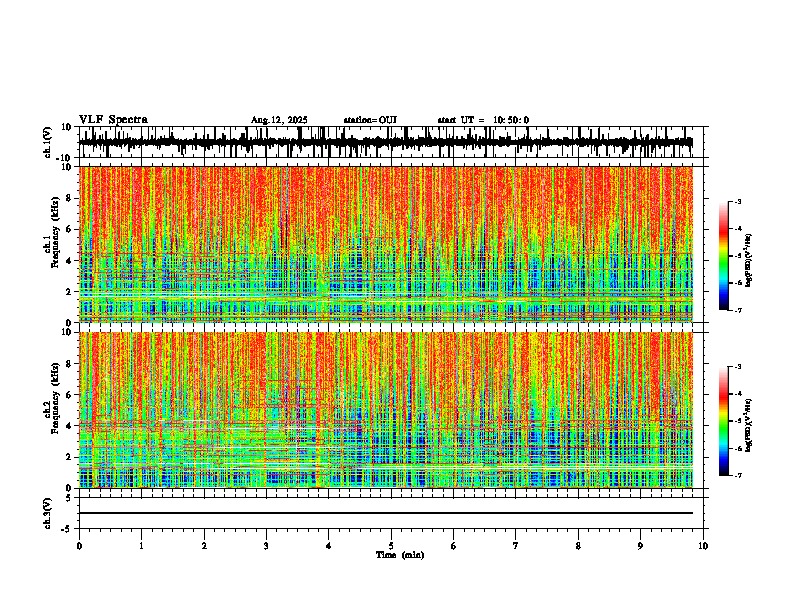Click time axis tick label "3"
Screen dimensions: 792x612
tap(266, 546)
